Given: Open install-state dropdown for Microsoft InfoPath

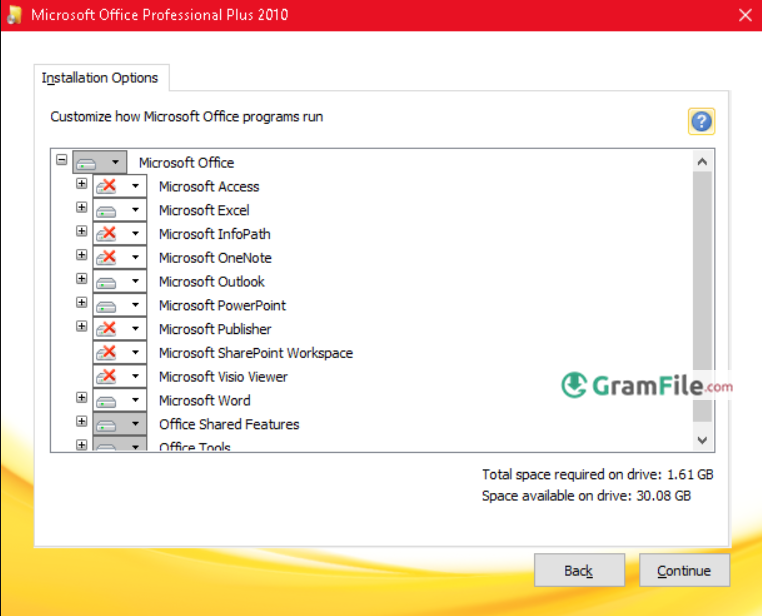Looking at the screenshot, I should [120, 234].
